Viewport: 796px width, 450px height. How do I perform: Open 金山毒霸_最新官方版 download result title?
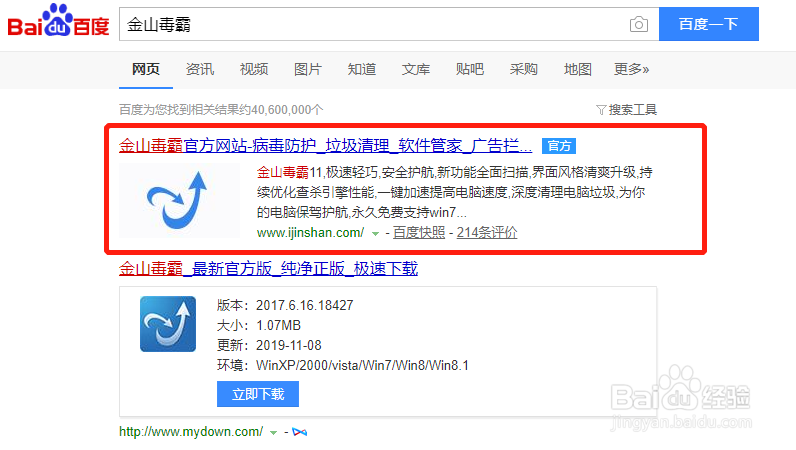pos(269,268)
